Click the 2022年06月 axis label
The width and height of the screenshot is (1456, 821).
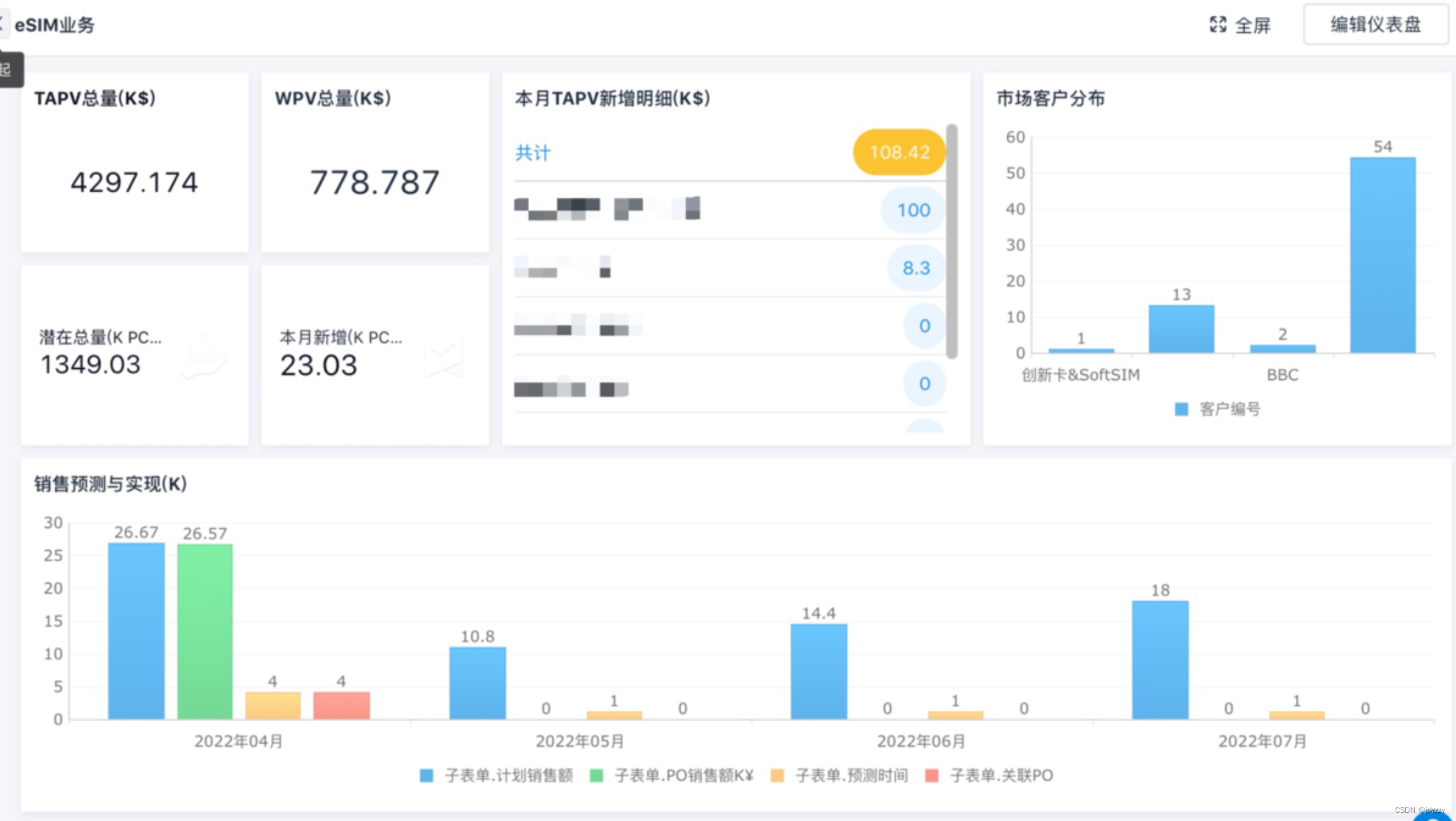tap(921, 741)
